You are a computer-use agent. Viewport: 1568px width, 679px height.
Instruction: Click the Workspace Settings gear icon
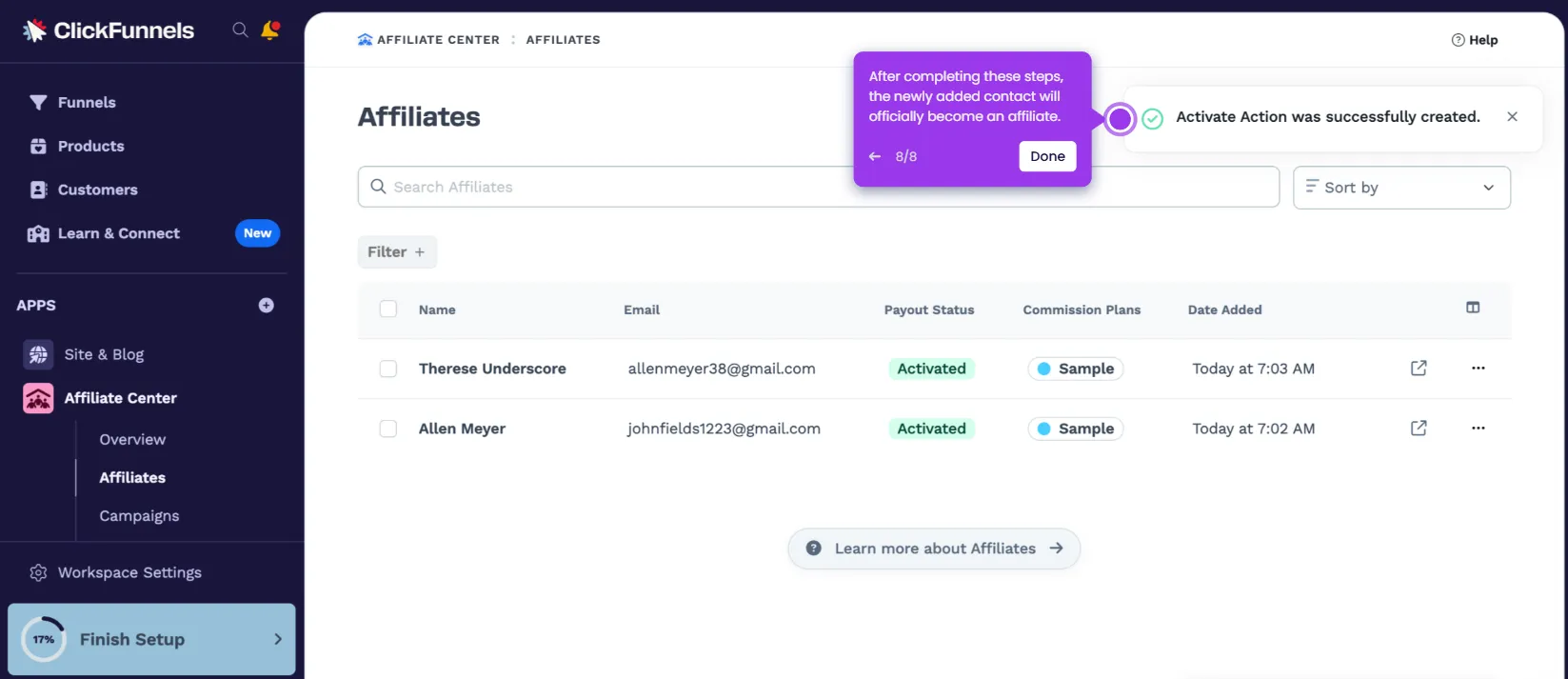click(38, 572)
